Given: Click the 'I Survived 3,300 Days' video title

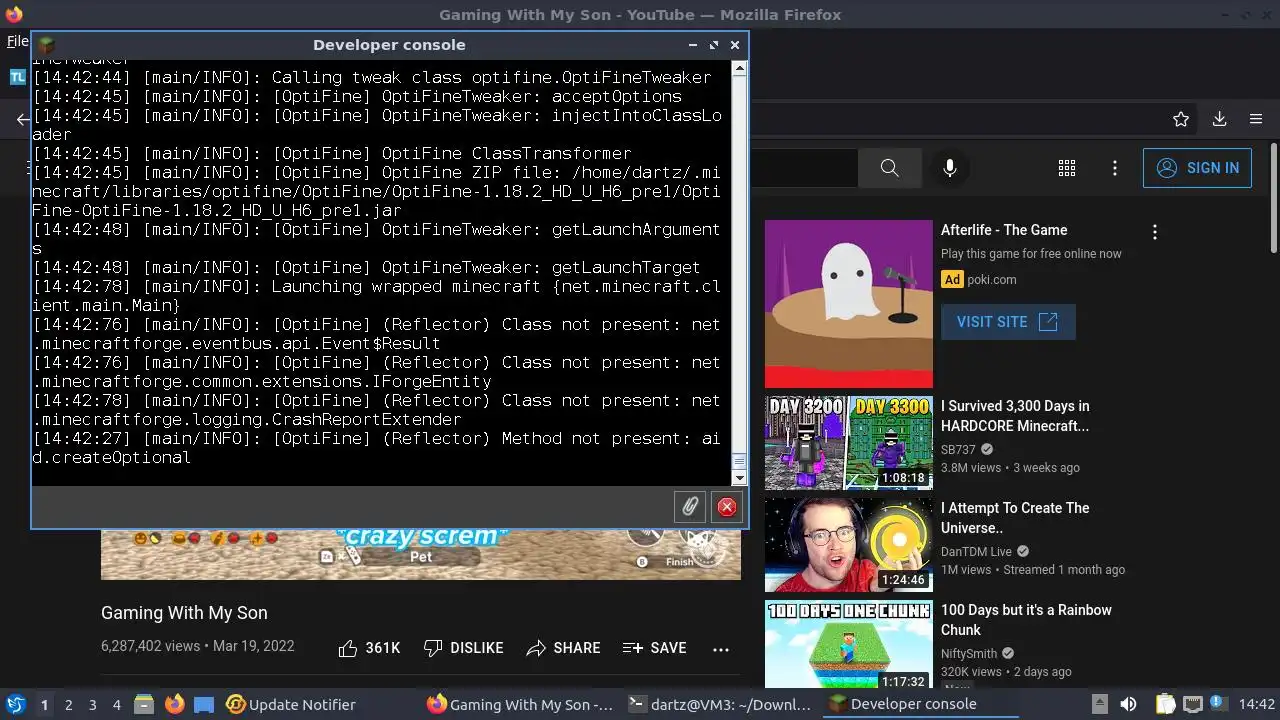Looking at the screenshot, I should (1015, 416).
